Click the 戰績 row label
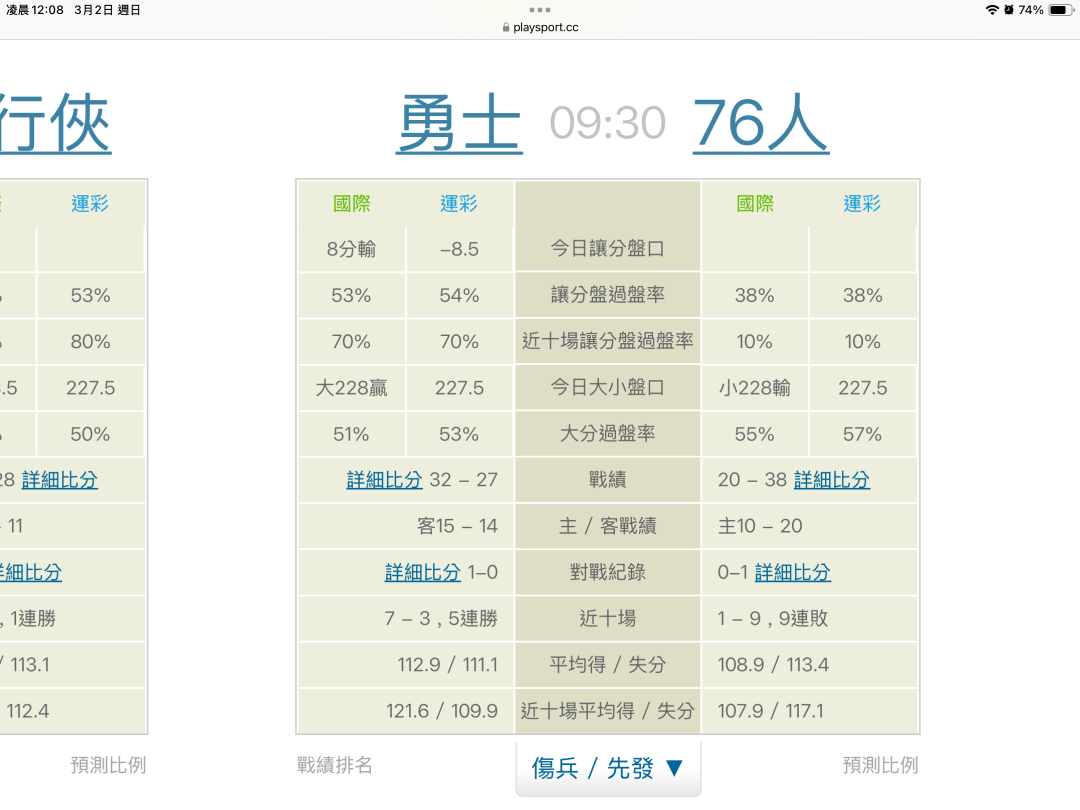 pyautogui.click(x=608, y=479)
